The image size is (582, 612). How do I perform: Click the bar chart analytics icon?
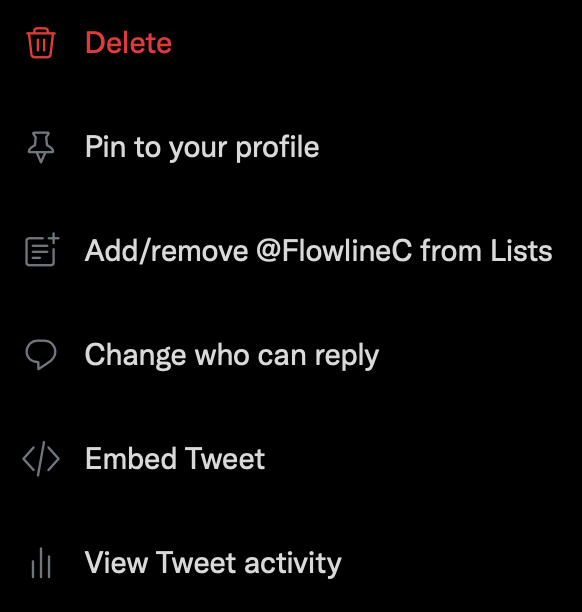click(41, 563)
